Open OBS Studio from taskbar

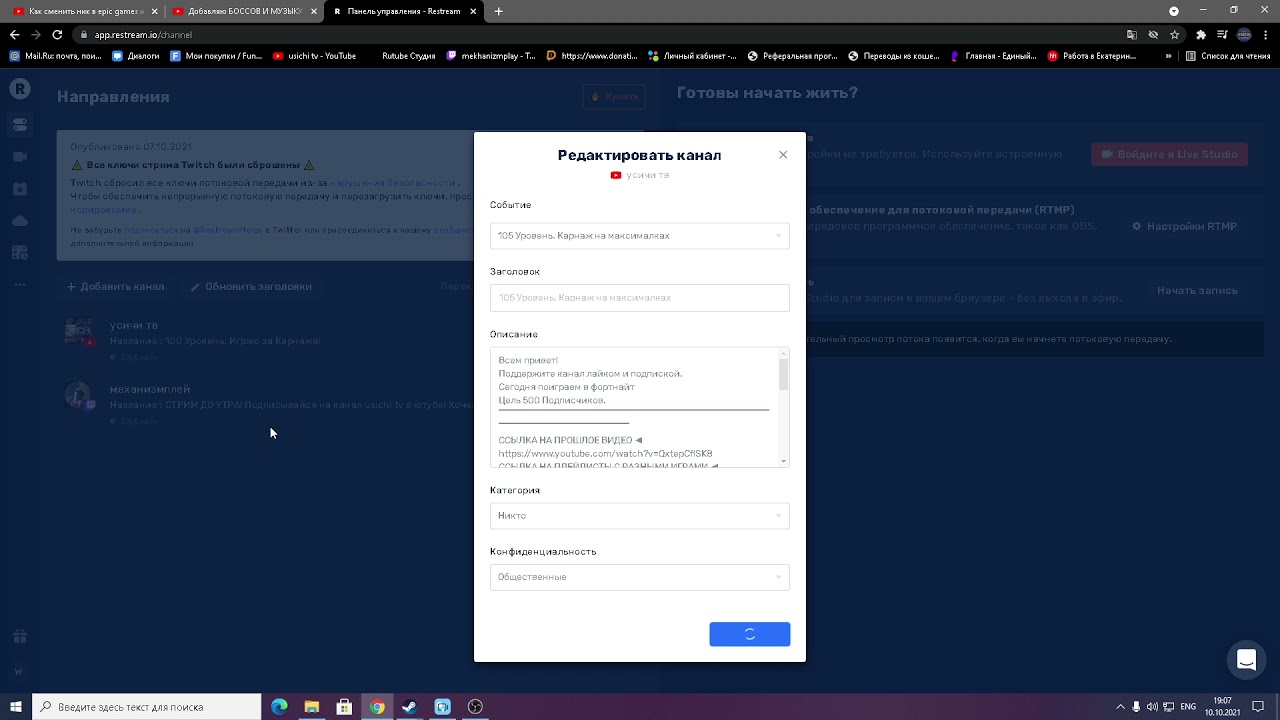tap(475, 707)
